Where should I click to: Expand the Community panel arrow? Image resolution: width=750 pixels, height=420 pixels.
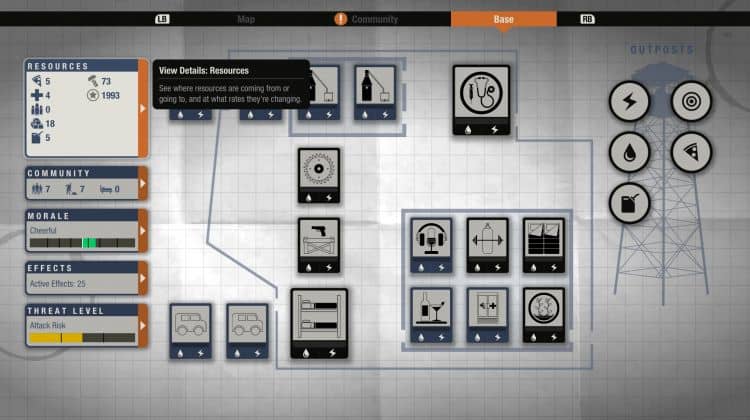pyautogui.click(x=143, y=183)
